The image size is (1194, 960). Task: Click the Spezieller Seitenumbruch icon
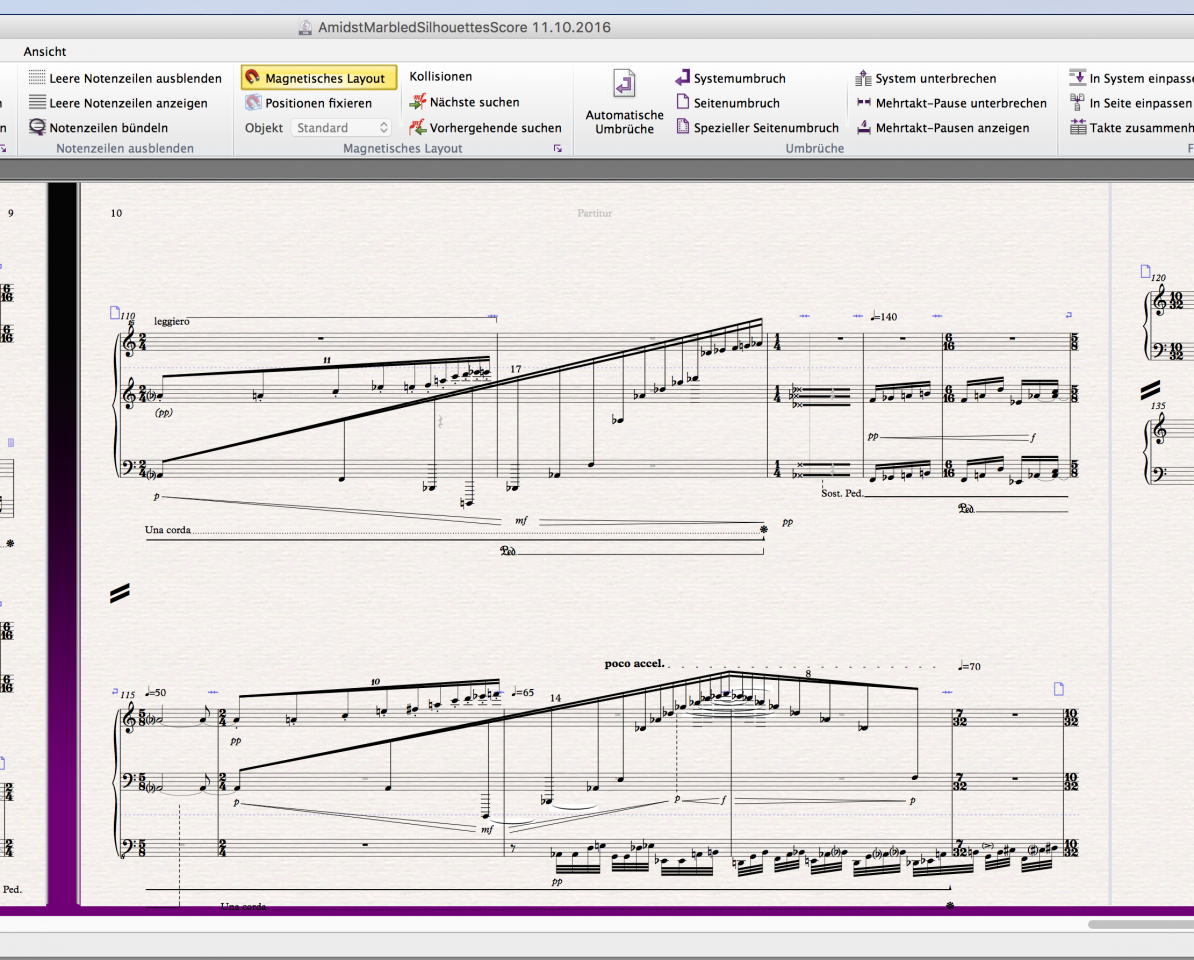pyautogui.click(x=682, y=127)
